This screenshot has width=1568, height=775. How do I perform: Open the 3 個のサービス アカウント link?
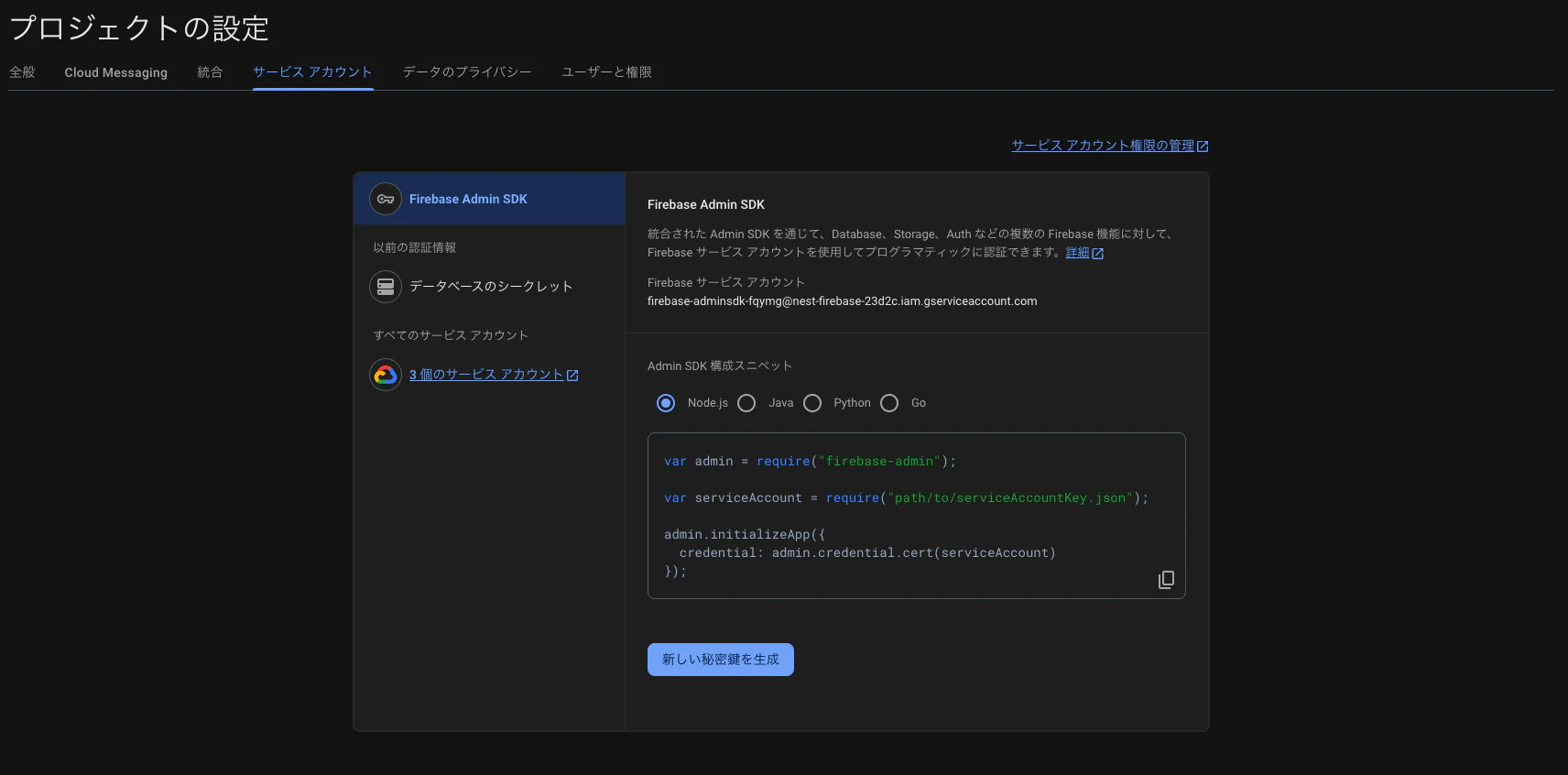coord(486,375)
